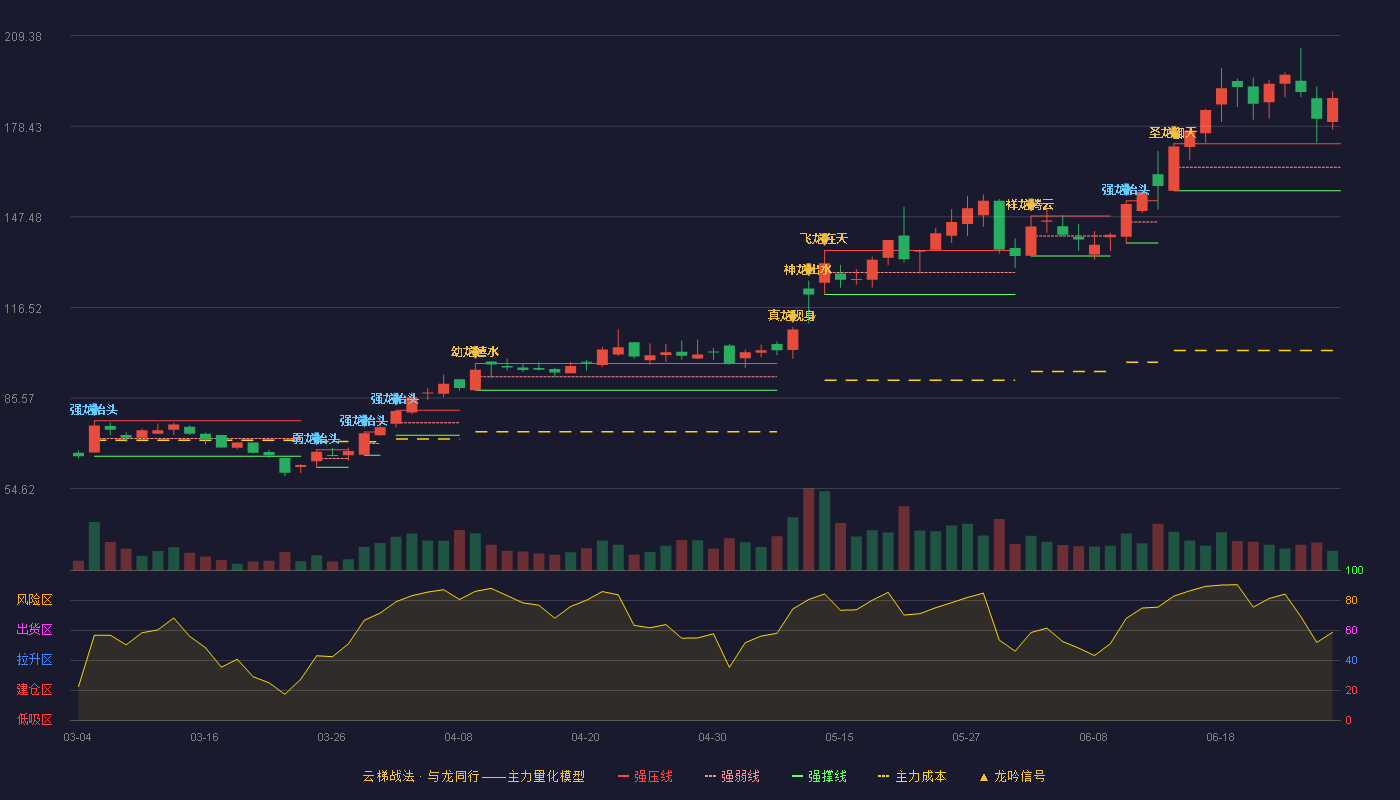
Task: Click the 60 indicator scale value
Action: point(1351,630)
